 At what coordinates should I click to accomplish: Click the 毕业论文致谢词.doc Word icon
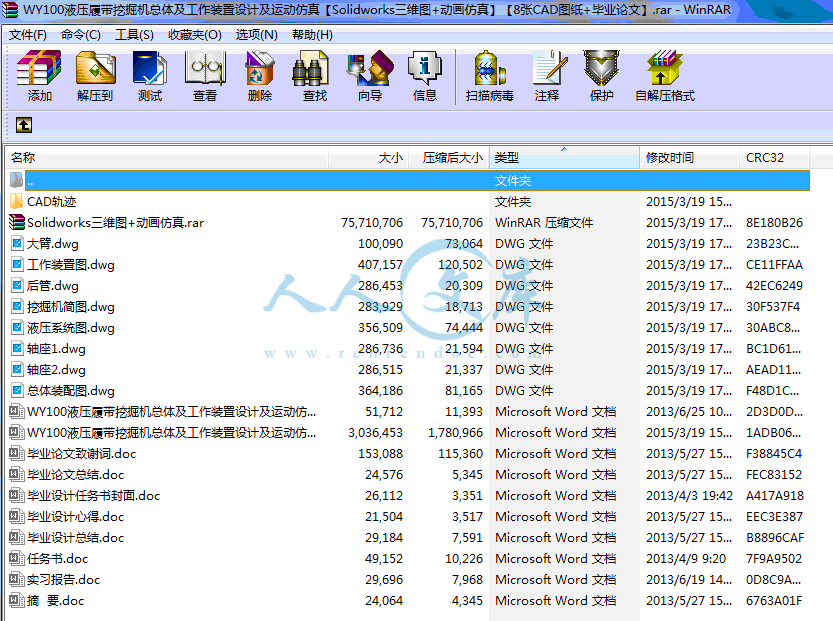17,454
